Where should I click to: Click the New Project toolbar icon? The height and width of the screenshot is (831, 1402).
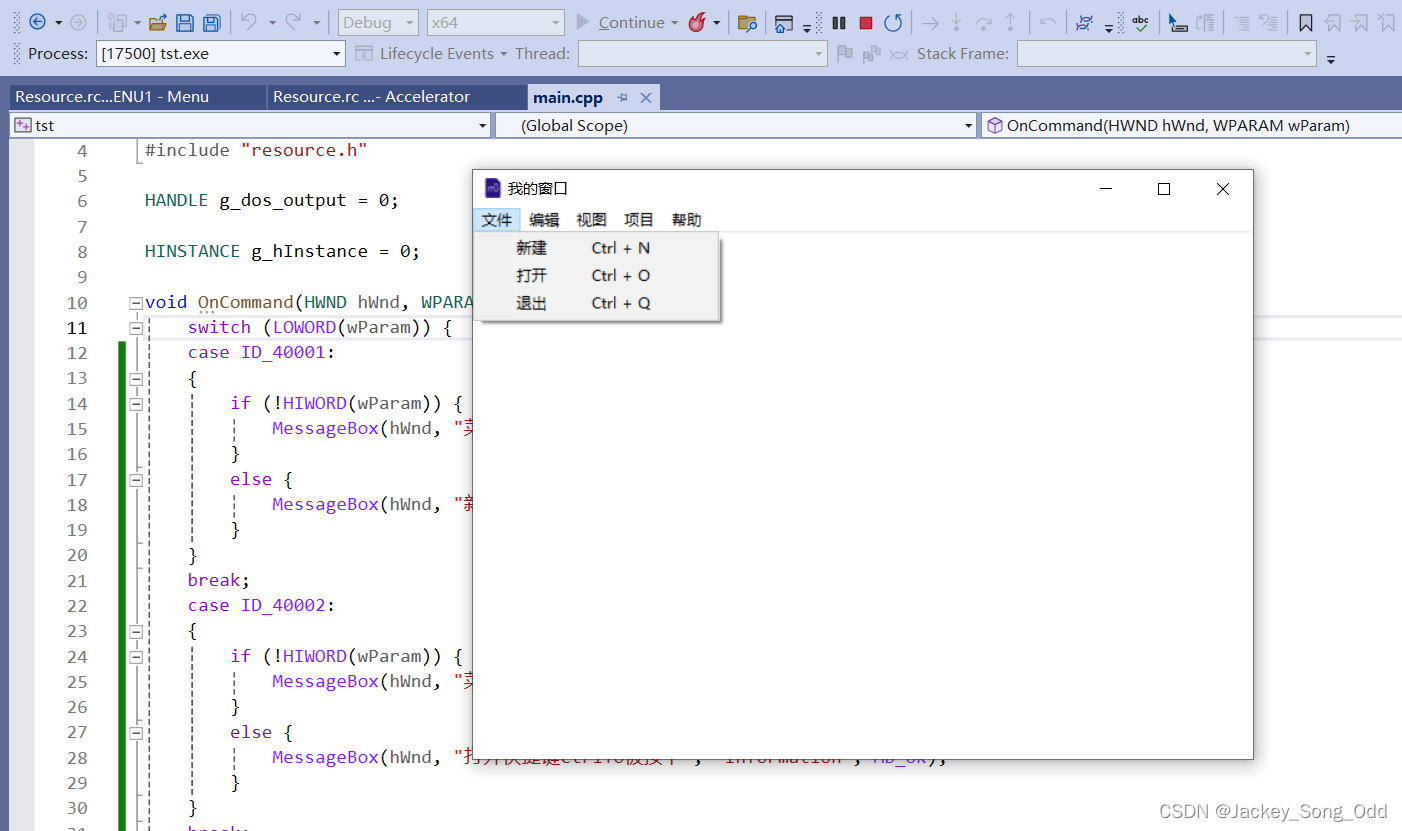(118, 22)
